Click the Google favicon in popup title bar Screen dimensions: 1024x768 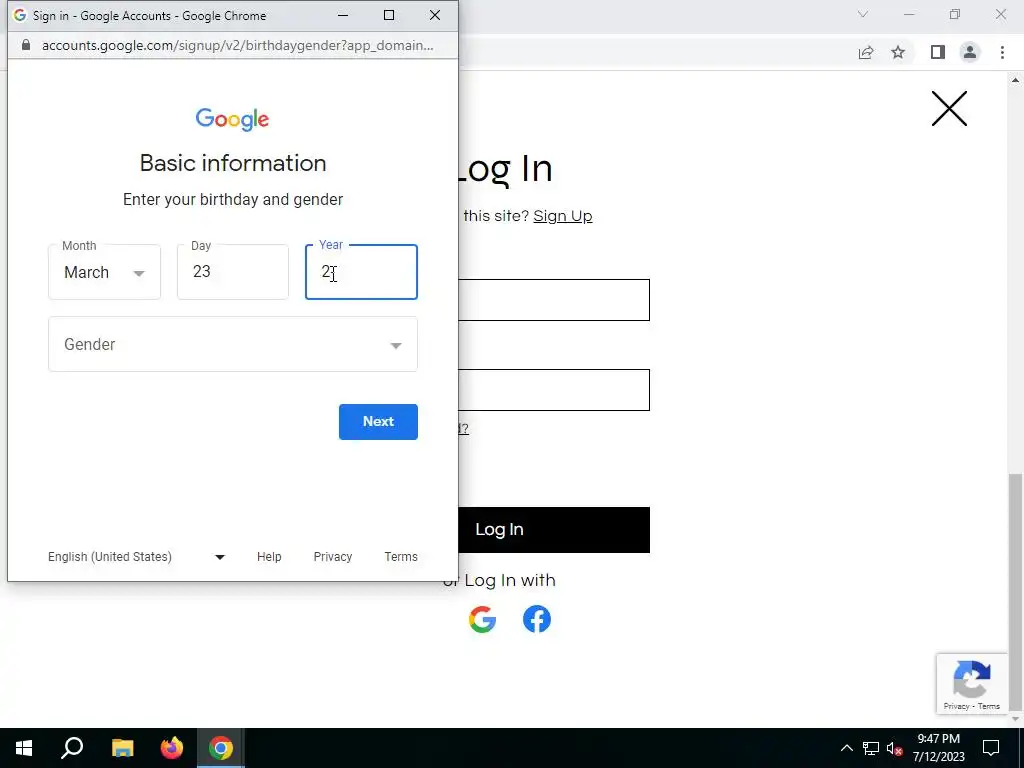(x=20, y=15)
